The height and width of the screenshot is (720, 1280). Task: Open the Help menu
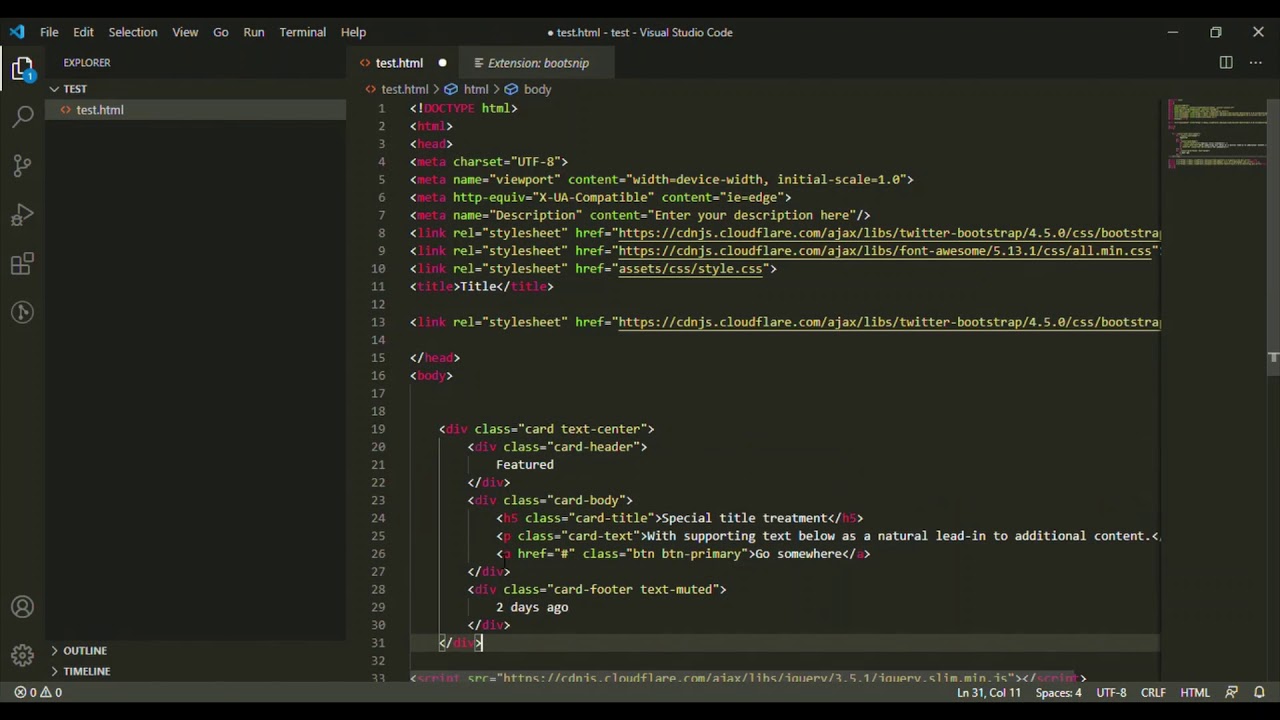pos(353,32)
